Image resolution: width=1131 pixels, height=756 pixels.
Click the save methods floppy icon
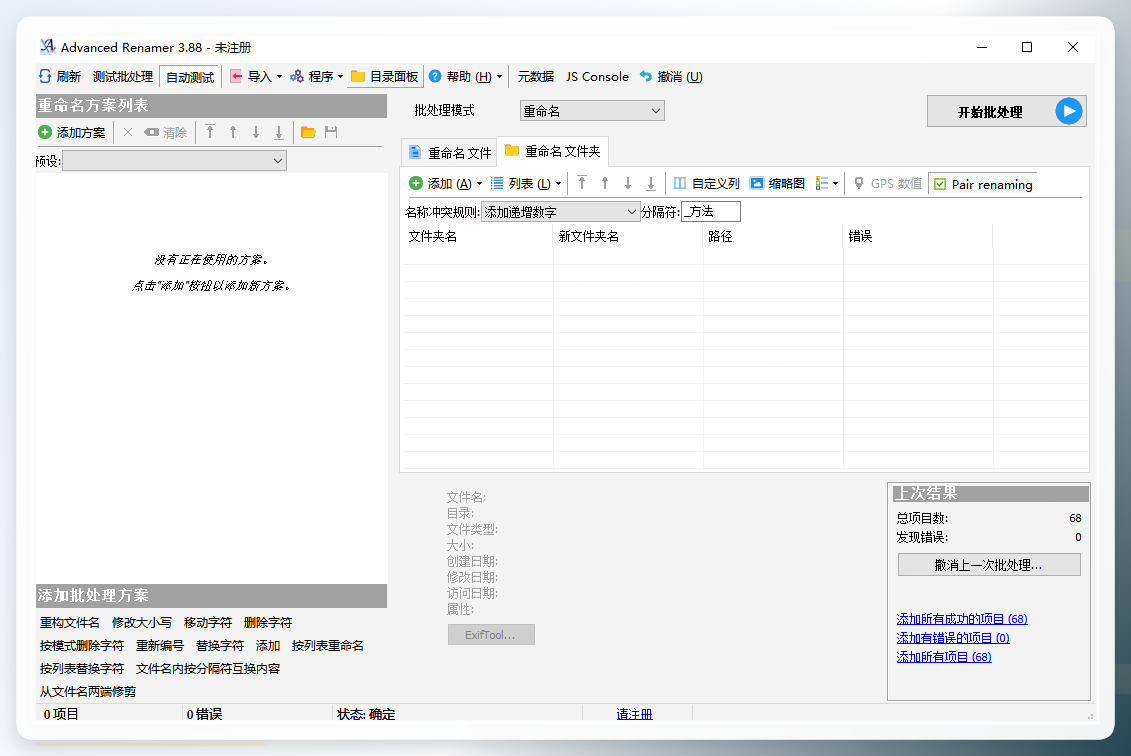331,132
